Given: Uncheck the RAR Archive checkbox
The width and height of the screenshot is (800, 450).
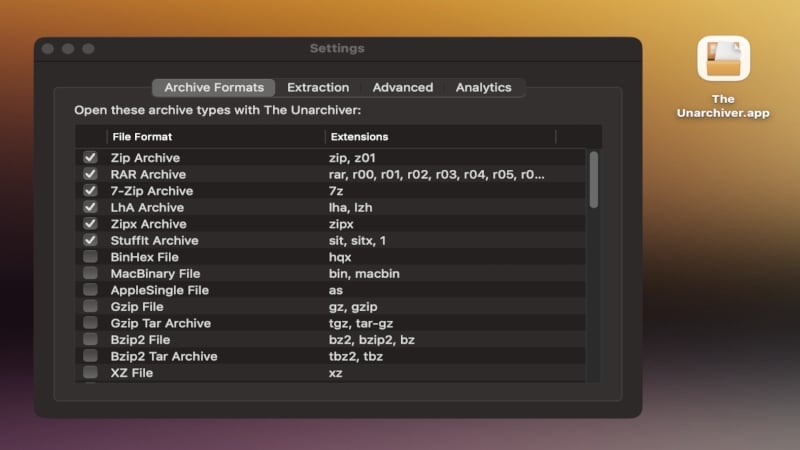Looking at the screenshot, I should pyautogui.click(x=90, y=174).
